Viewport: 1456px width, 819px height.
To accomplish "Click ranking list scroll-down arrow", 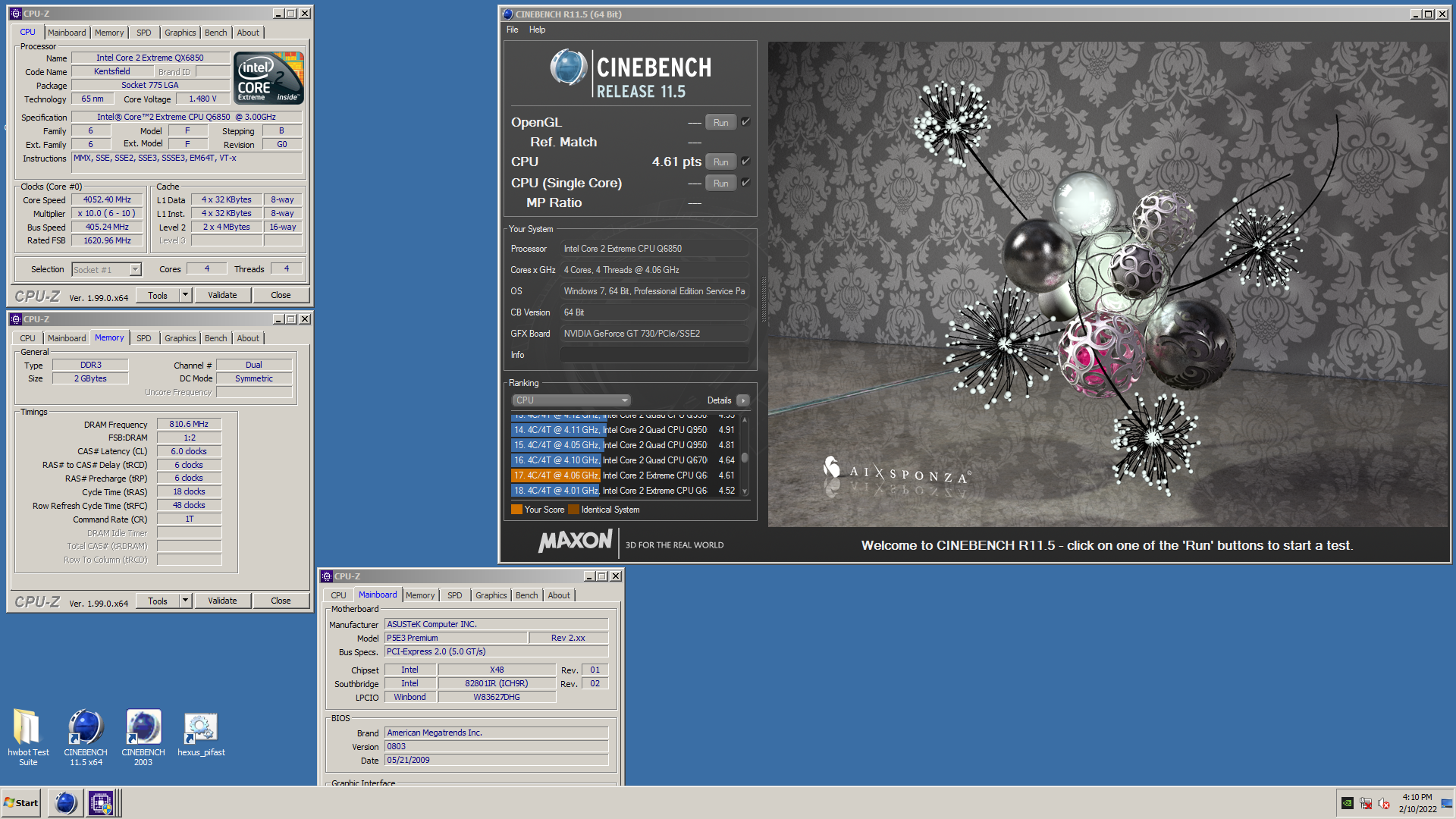I will click(x=745, y=491).
